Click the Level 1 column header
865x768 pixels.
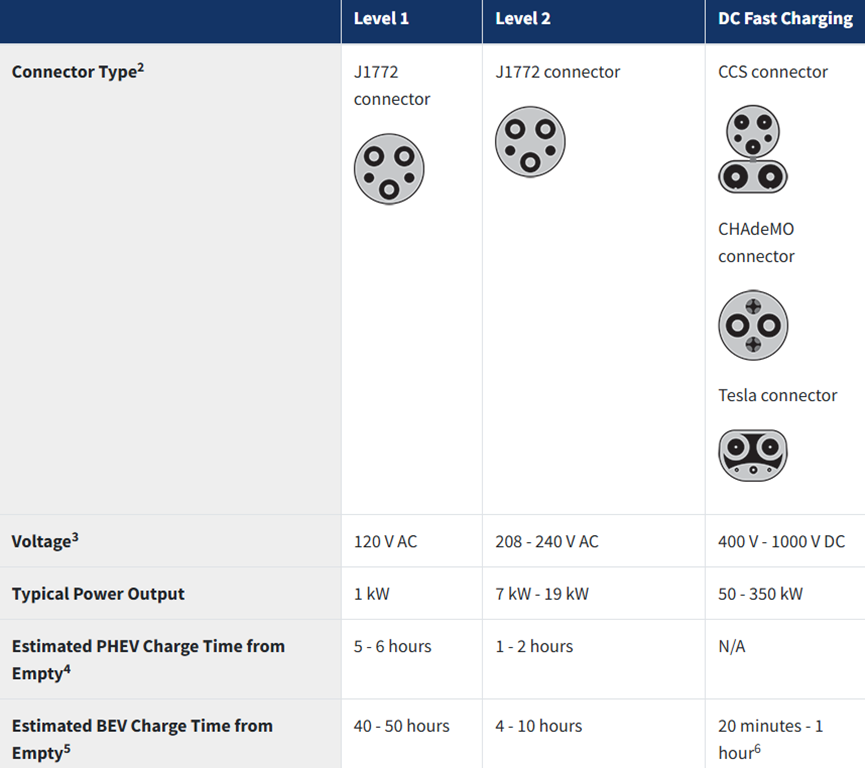pyautogui.click(x=381, y=19)
